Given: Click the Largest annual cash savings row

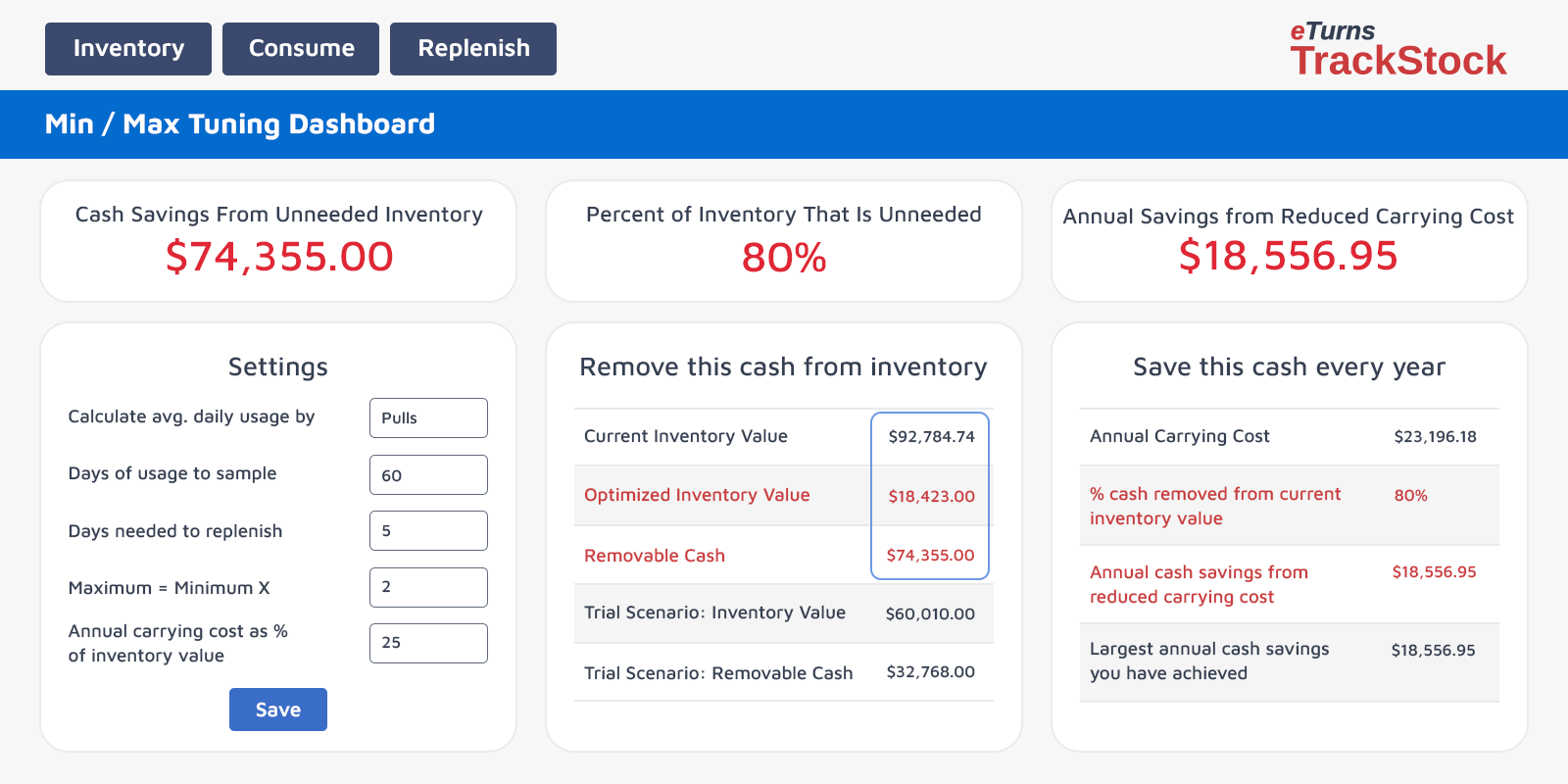Looking at the screenshot, I should (1289, 661).
